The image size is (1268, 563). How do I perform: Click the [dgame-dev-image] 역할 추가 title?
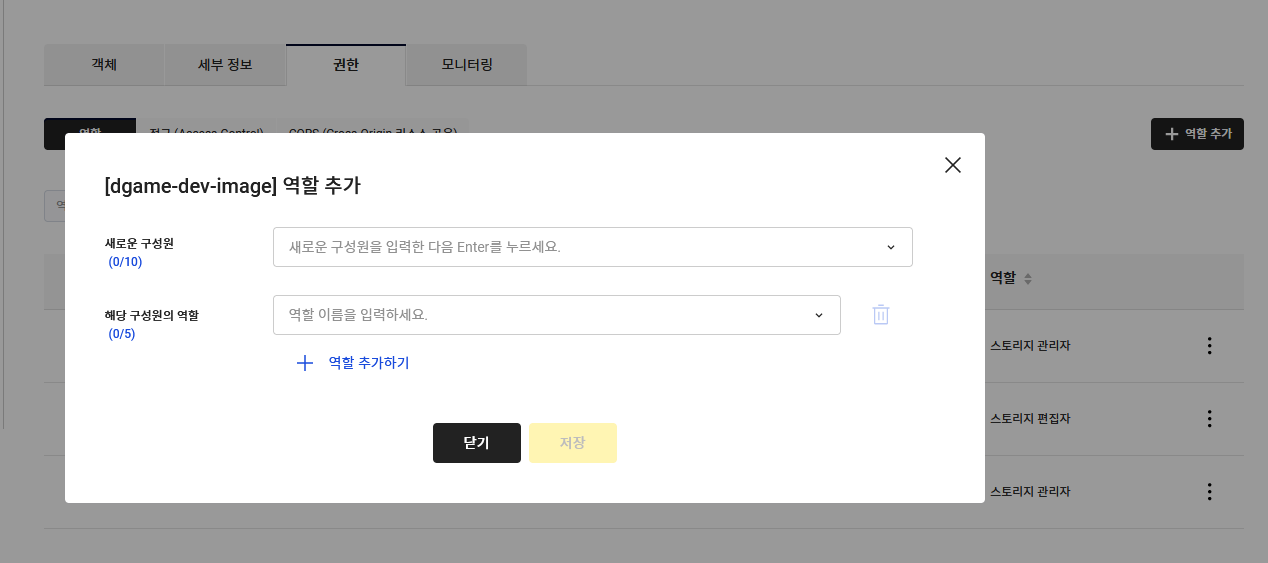point(232,186)
